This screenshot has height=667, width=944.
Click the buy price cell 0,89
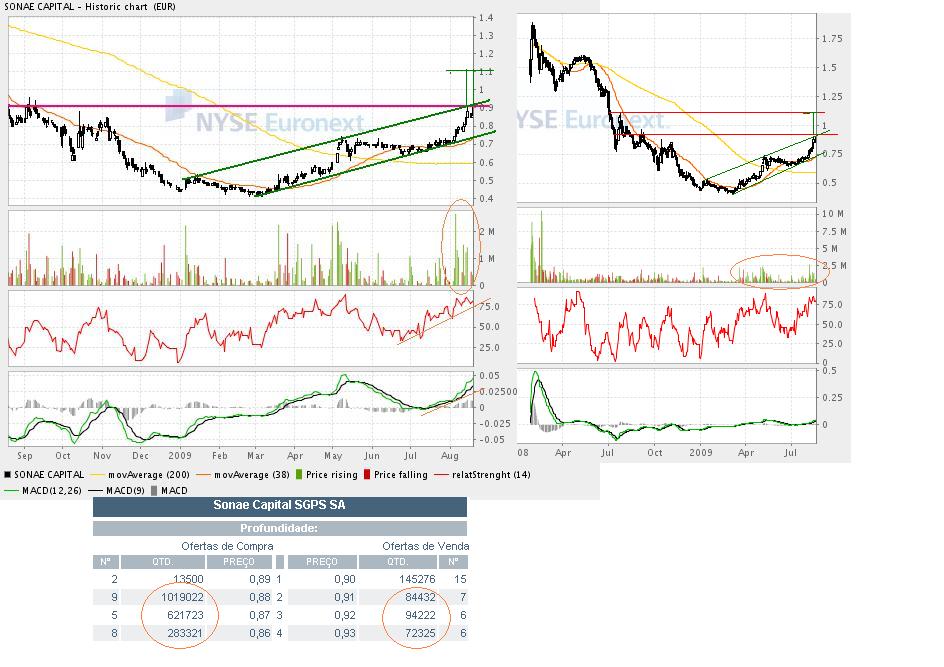(x=259, y=579)
